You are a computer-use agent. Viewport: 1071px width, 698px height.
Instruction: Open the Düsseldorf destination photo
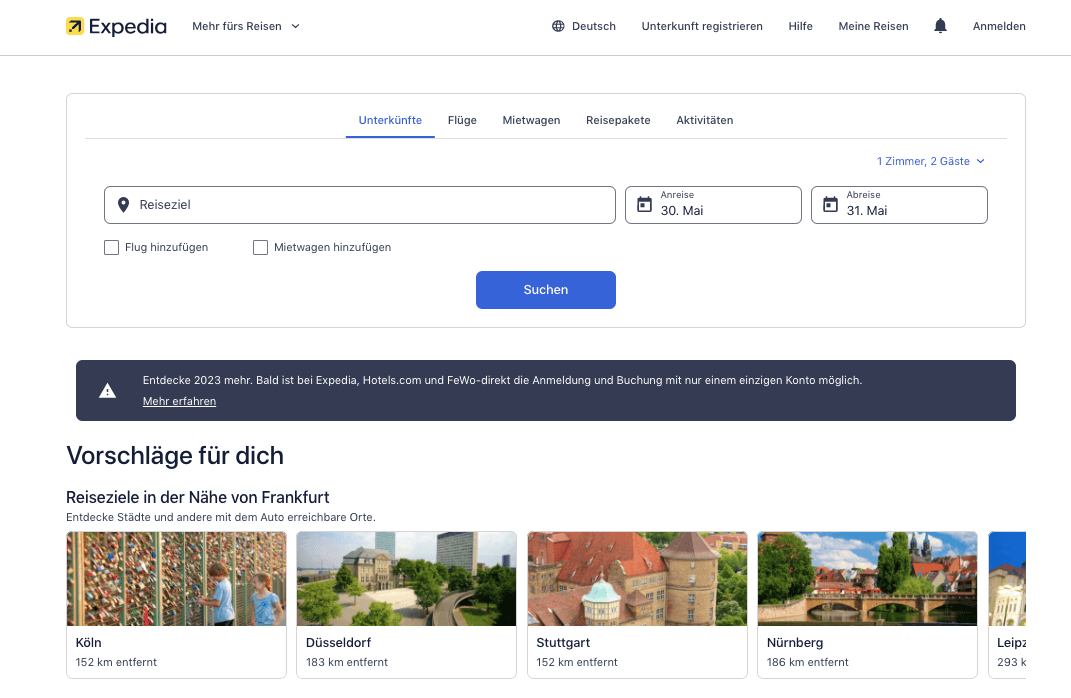pyautogui.click(x=406, y=578)
